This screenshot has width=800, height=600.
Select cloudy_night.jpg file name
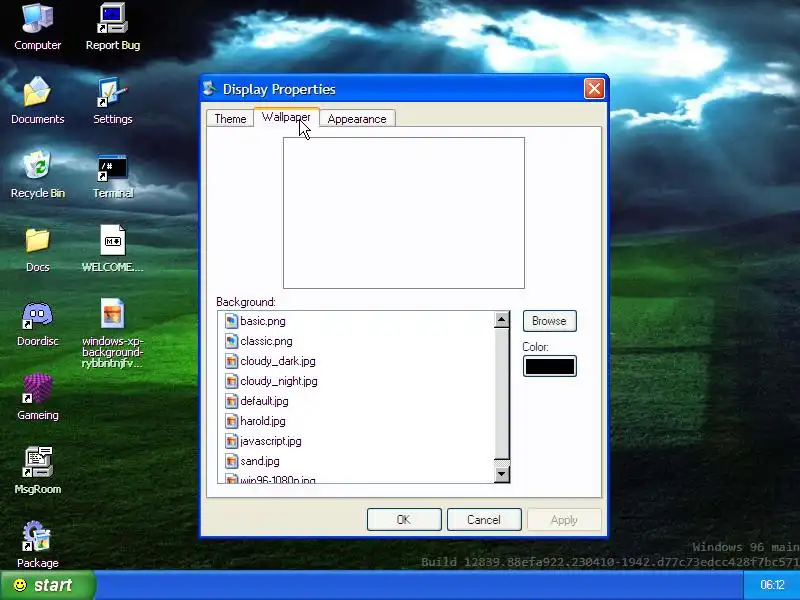(279, 381)
